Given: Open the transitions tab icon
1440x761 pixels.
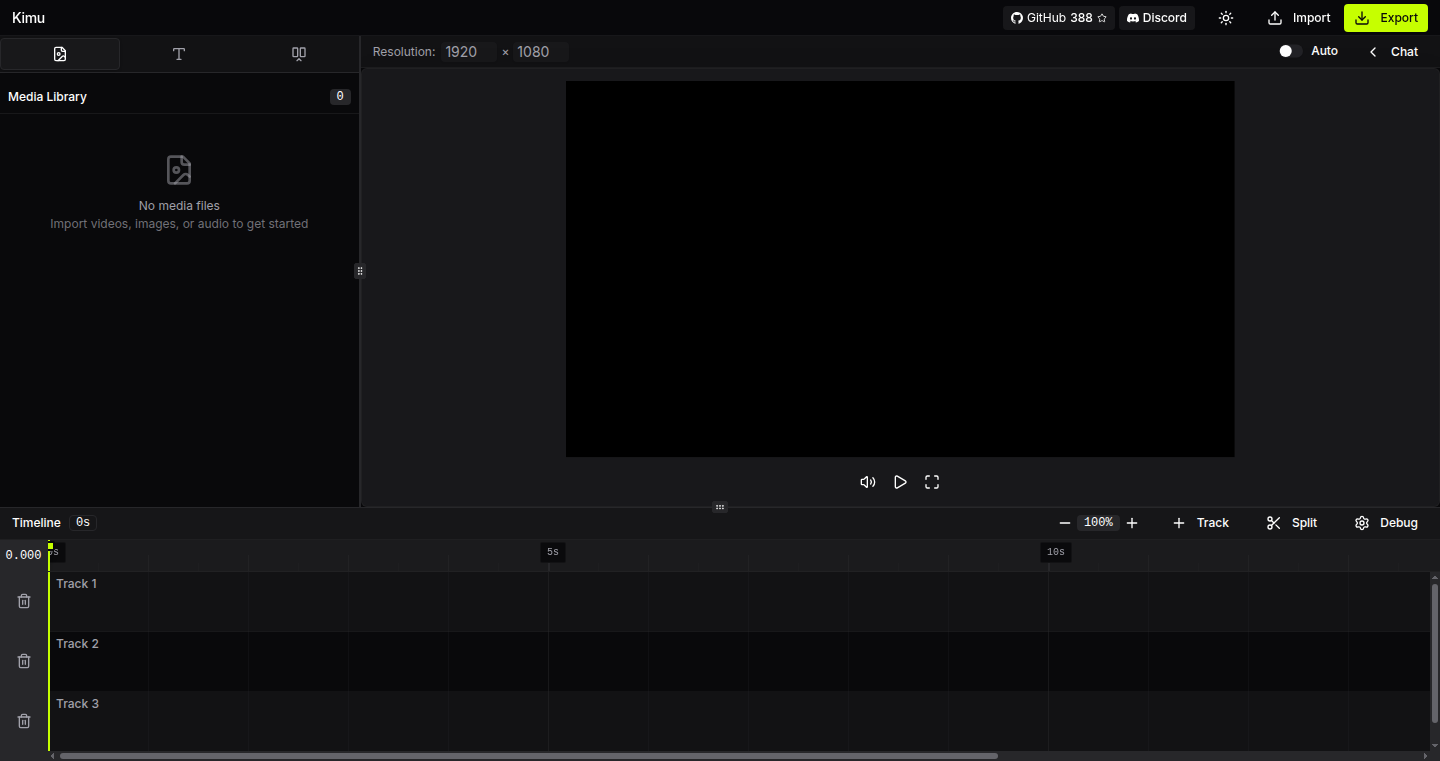Looking at the screenshot, I should point(299,54).
